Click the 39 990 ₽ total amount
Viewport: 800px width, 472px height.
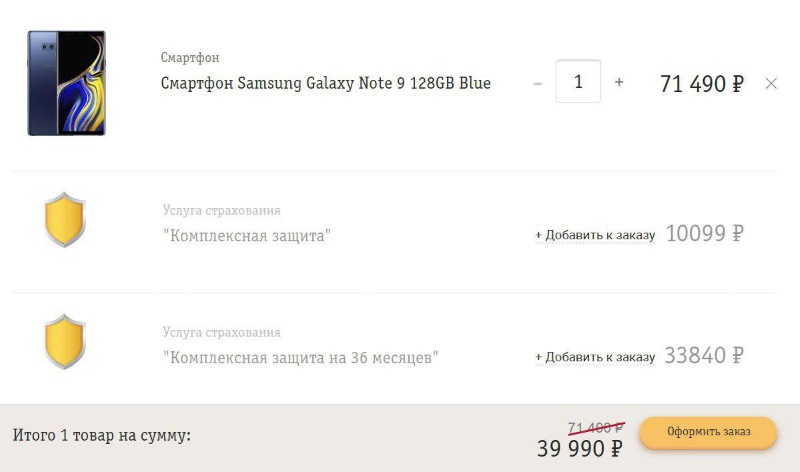[x=580, y=449]
